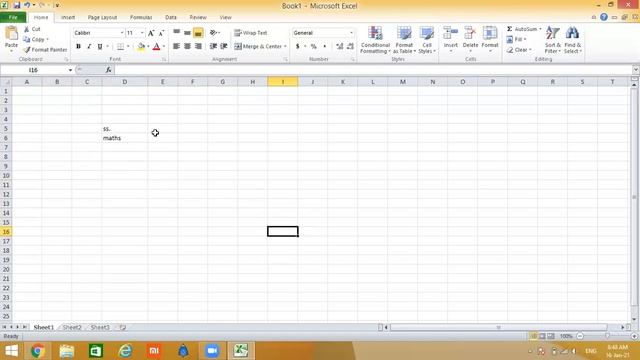
Task: Click the Insert Function fx icon
Action: 109,70
